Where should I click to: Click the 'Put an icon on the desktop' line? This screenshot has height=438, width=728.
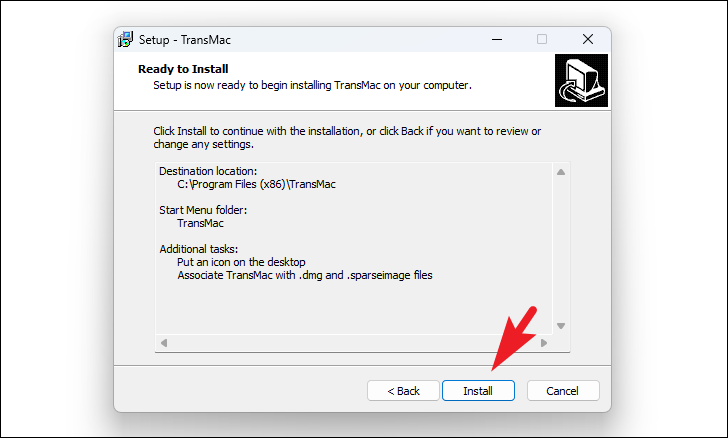pyautogui.click(x=241, y=262)
